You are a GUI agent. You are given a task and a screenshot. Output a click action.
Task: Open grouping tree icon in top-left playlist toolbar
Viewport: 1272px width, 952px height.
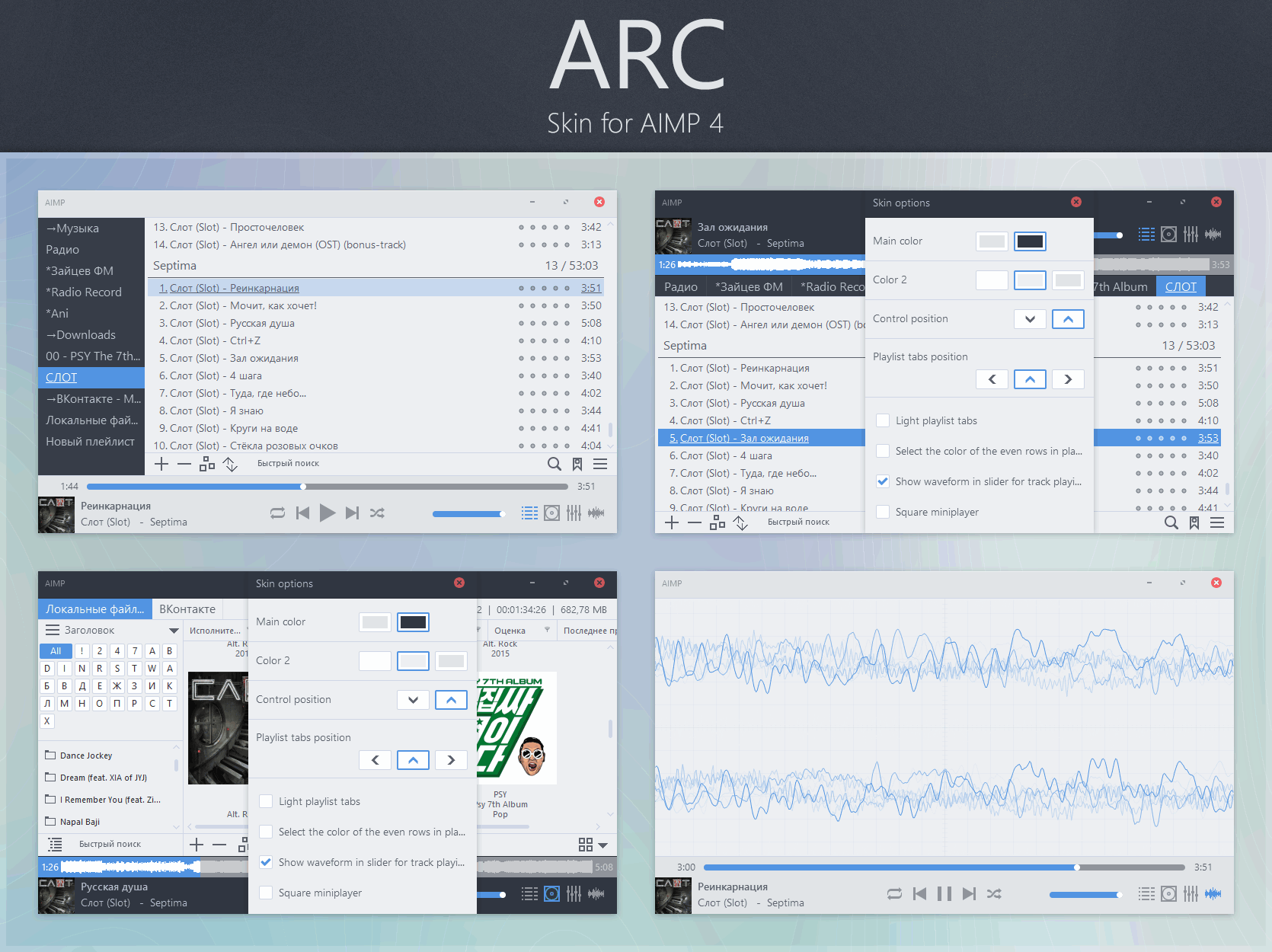pos(207,464)
